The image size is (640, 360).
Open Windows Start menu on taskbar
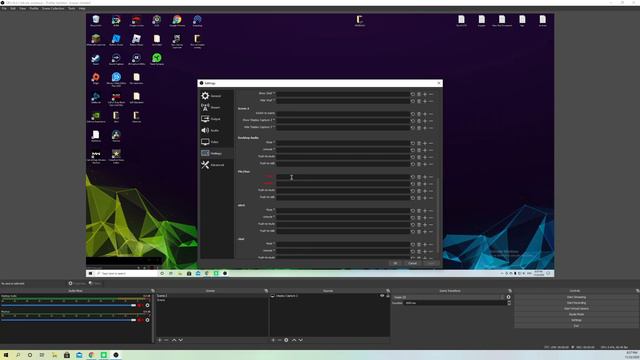[6, 355]
